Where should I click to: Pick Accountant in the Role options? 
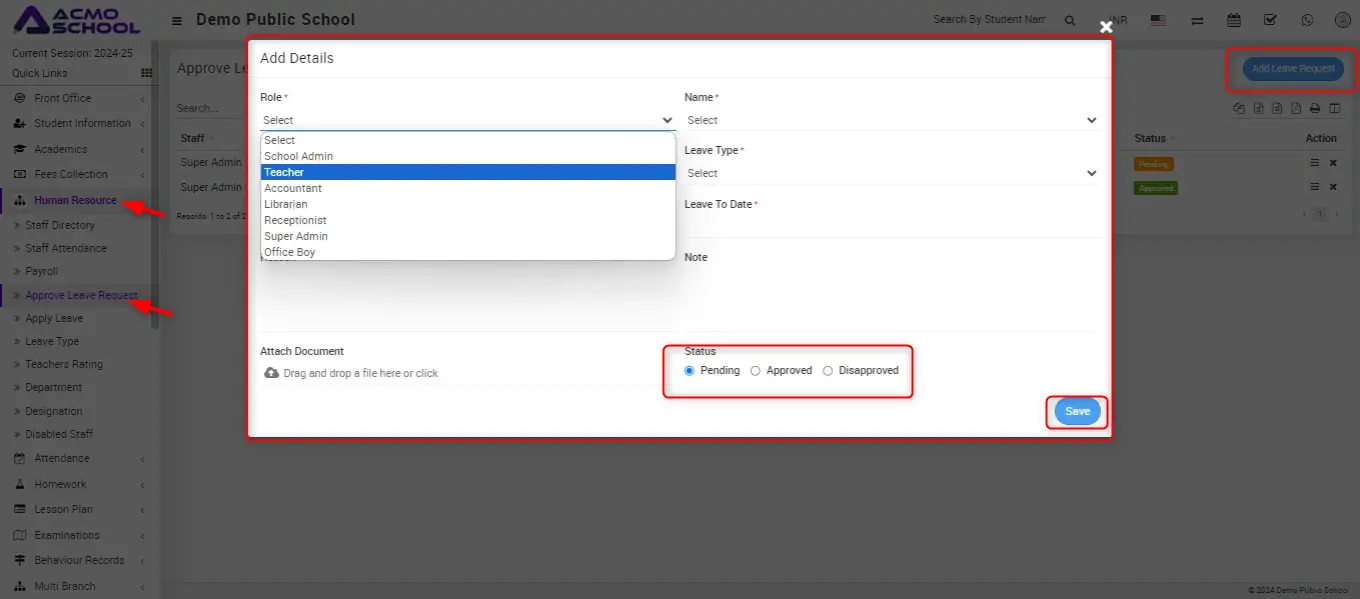[x=293, y=188]
